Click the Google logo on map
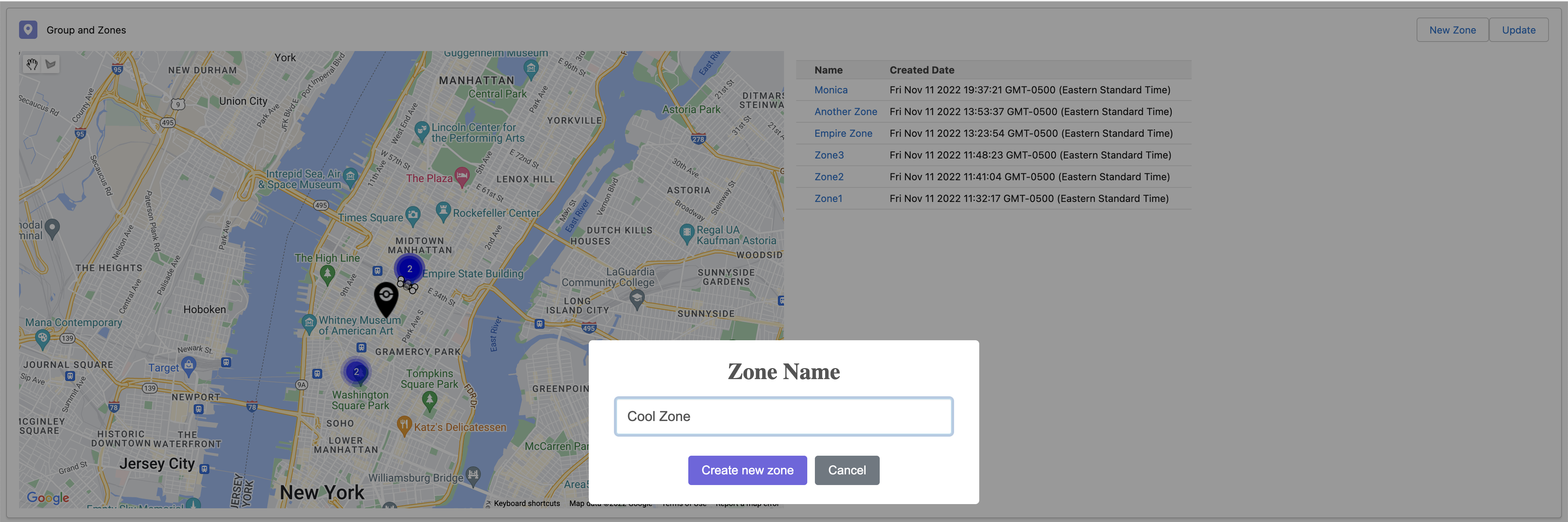 pos(48,498)
